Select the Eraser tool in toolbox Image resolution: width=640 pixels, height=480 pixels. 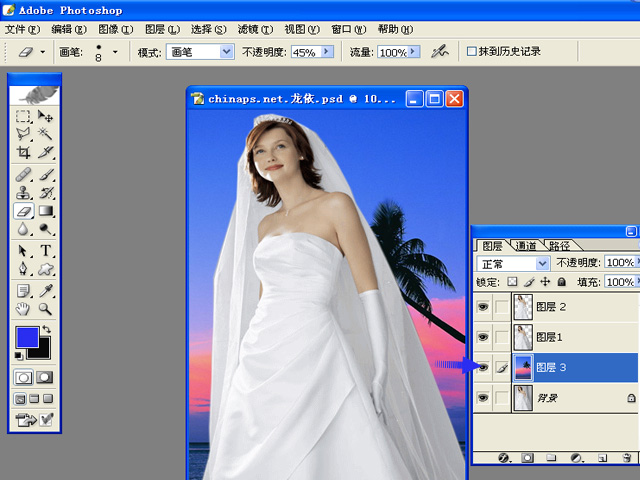(23, 211)
